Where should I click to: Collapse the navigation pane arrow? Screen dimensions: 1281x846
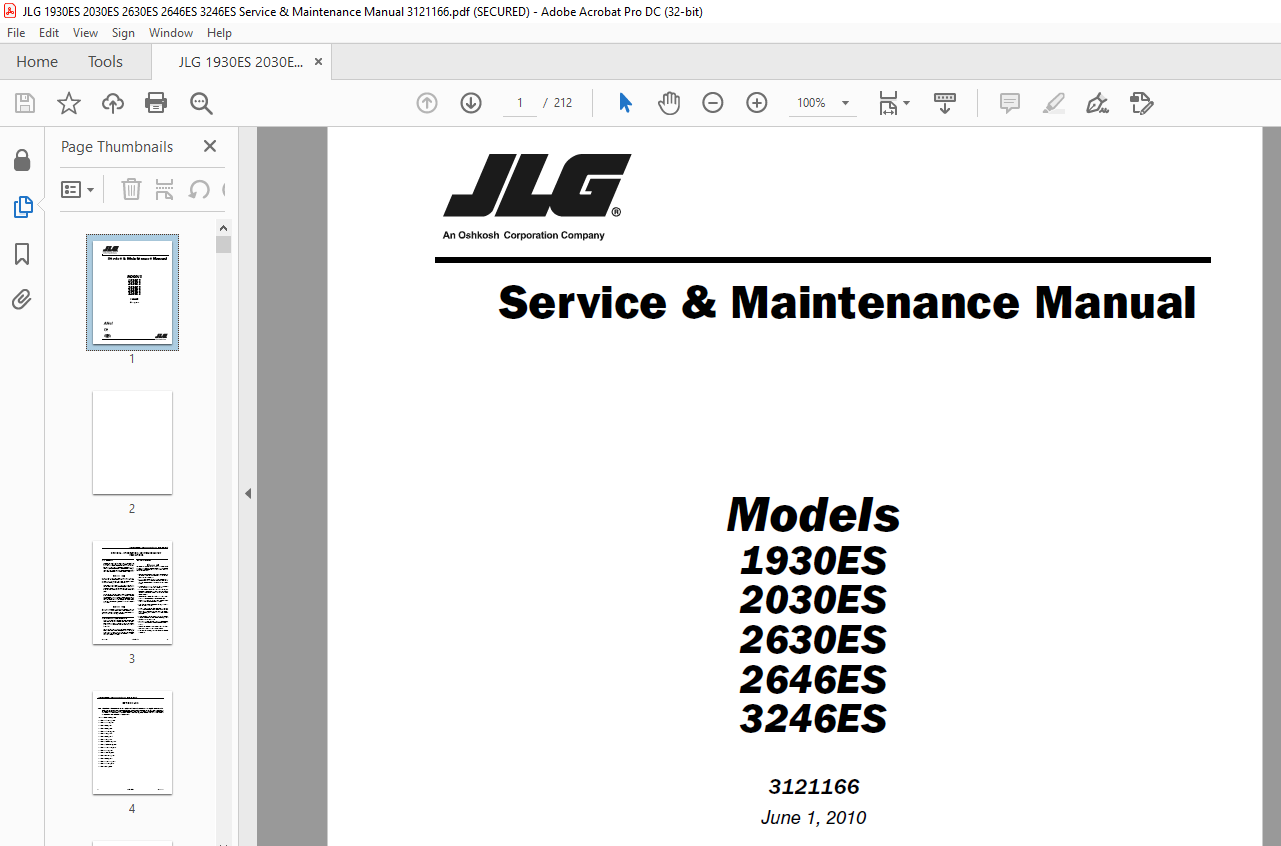click(x=248, y=493)
